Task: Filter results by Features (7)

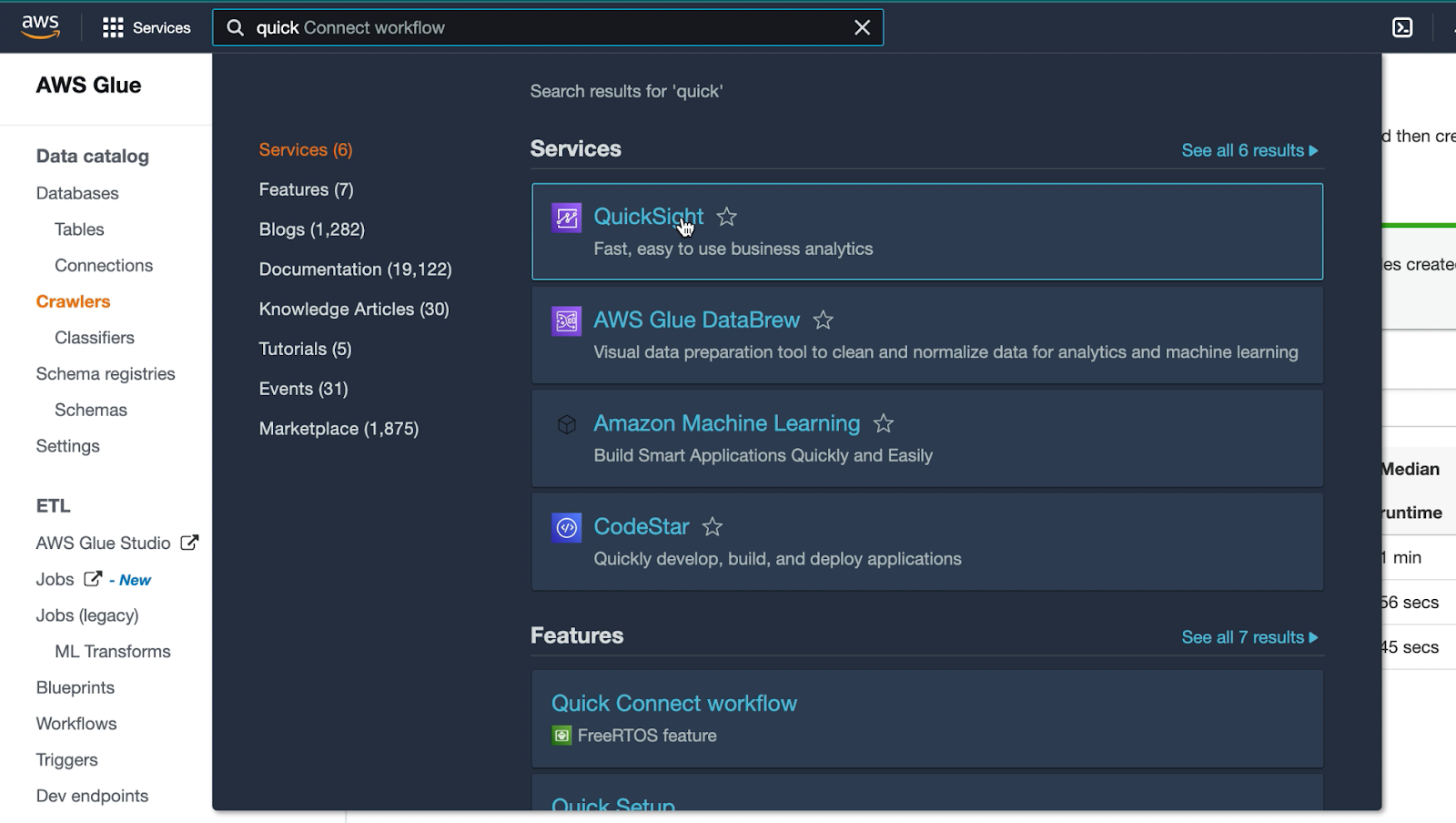Action: click(x=306, y=189)
